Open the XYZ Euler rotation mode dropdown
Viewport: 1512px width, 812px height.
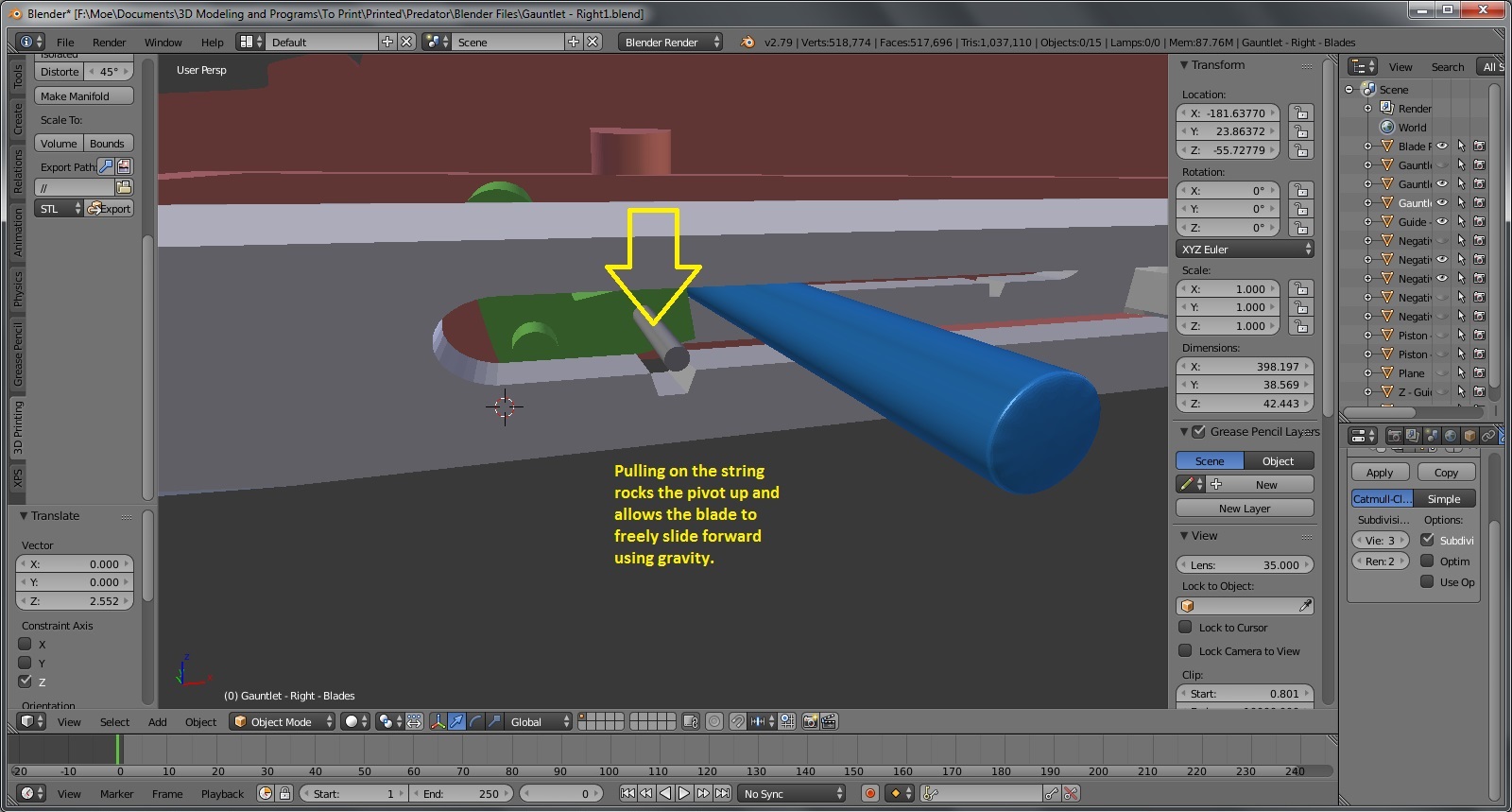[1246, 250]
